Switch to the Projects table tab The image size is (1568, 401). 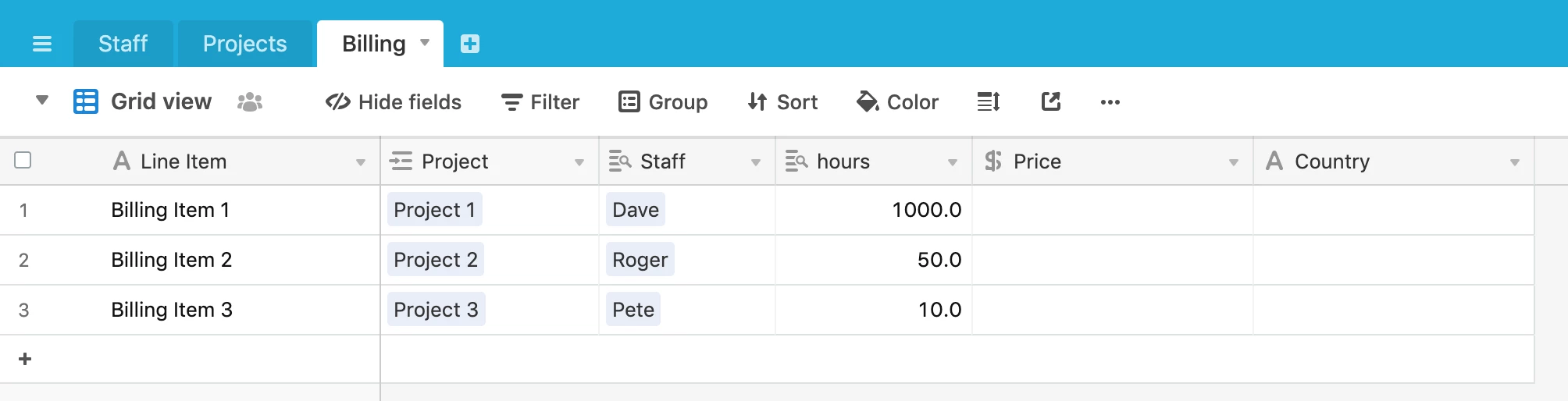(245, 44)
